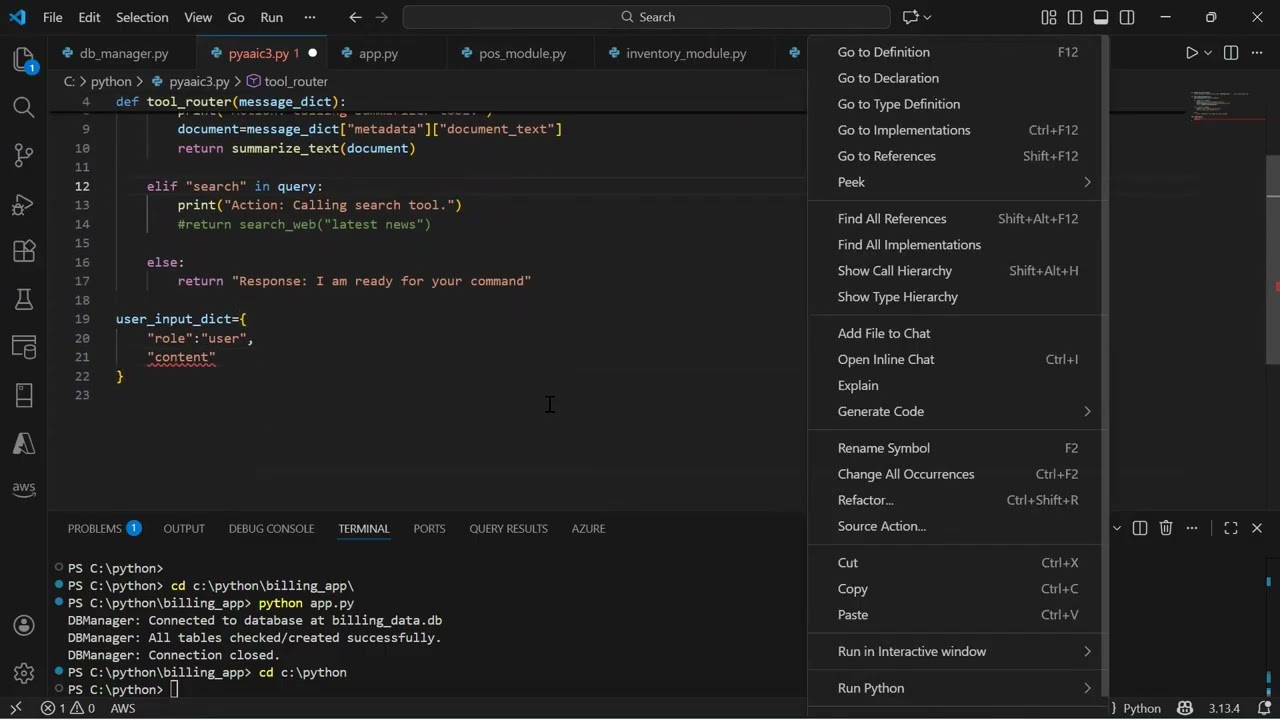Open QUERY RESULTS panel tab

(x=508, y=528)
